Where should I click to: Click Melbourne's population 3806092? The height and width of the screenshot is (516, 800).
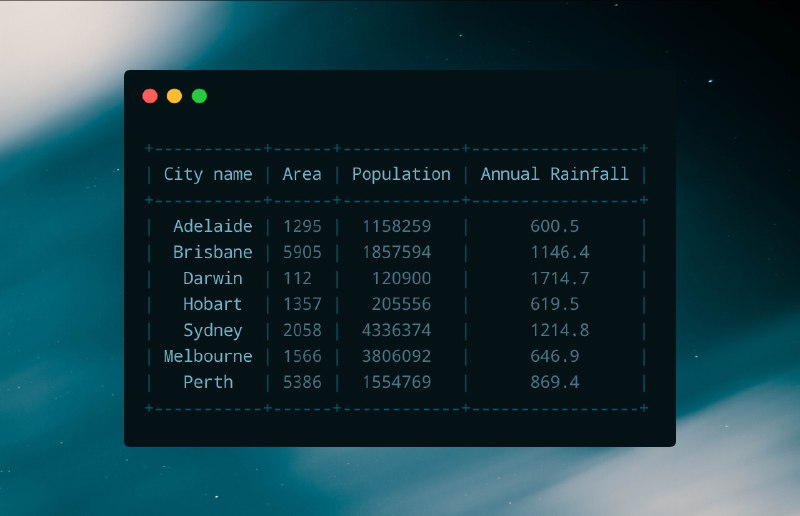[x=397, y=356]
